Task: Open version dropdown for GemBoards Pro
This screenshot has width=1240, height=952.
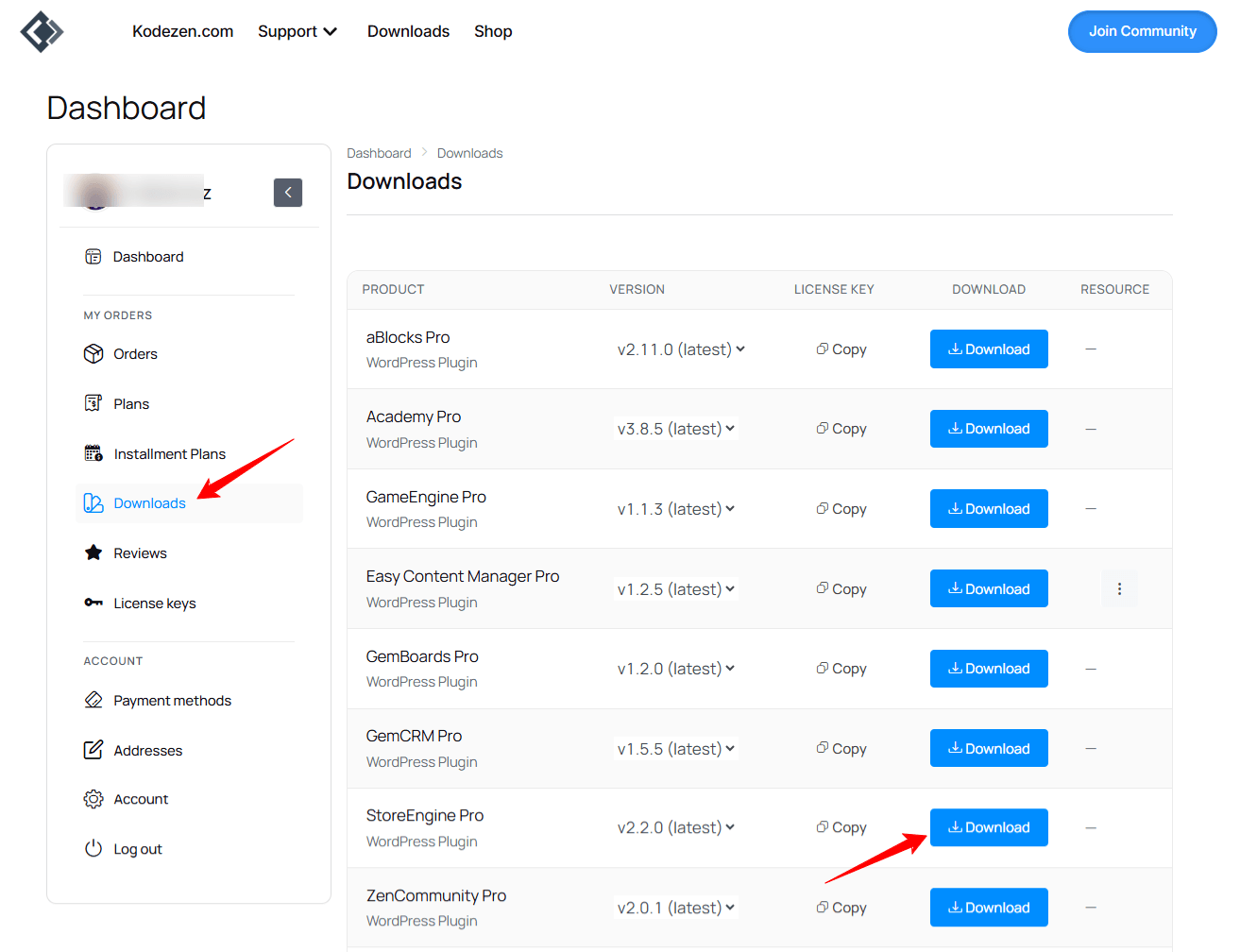Action: [676, 669]
